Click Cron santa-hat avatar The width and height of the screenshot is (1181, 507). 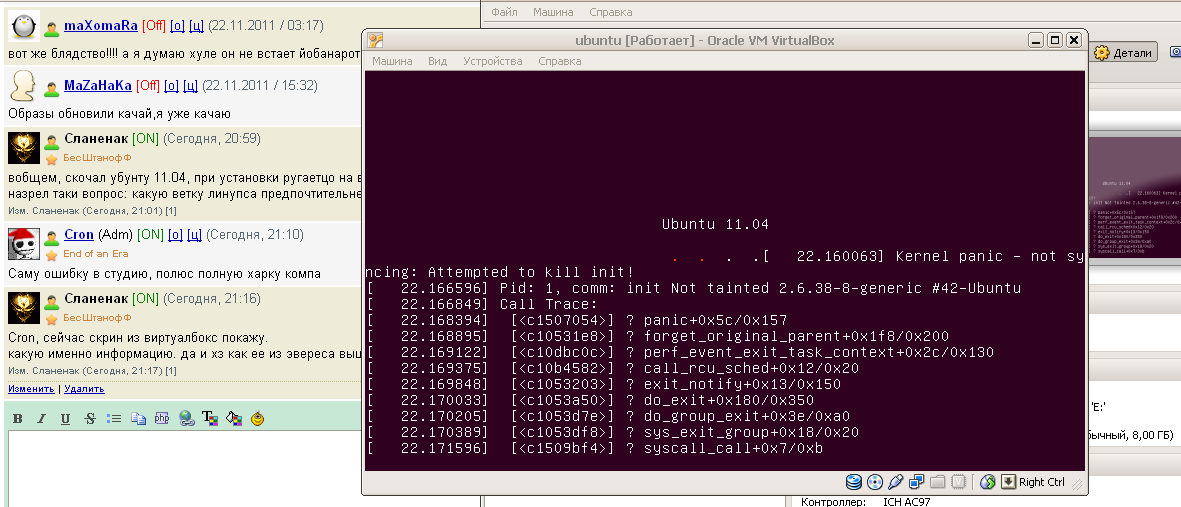(23, 243)
